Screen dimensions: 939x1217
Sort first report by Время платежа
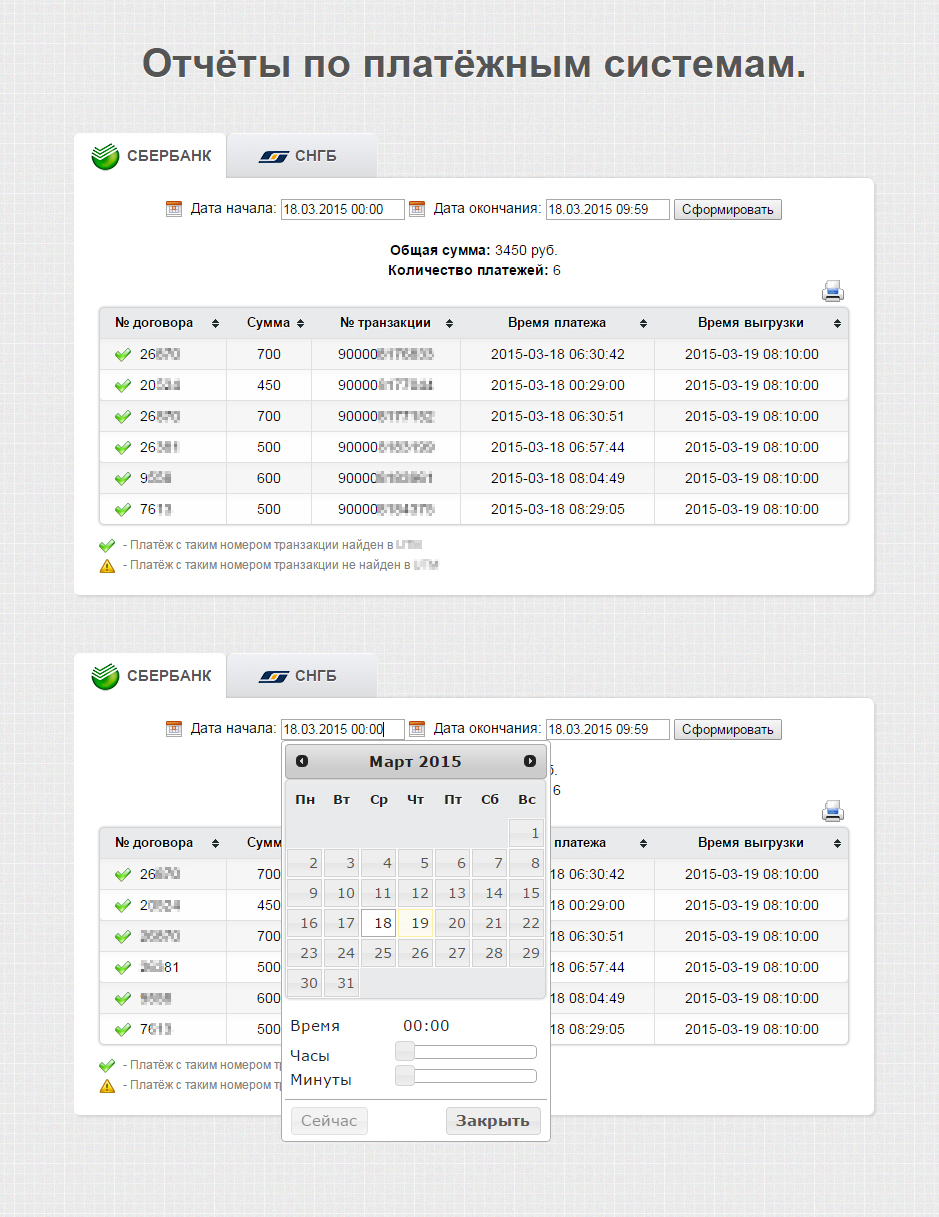558,323
